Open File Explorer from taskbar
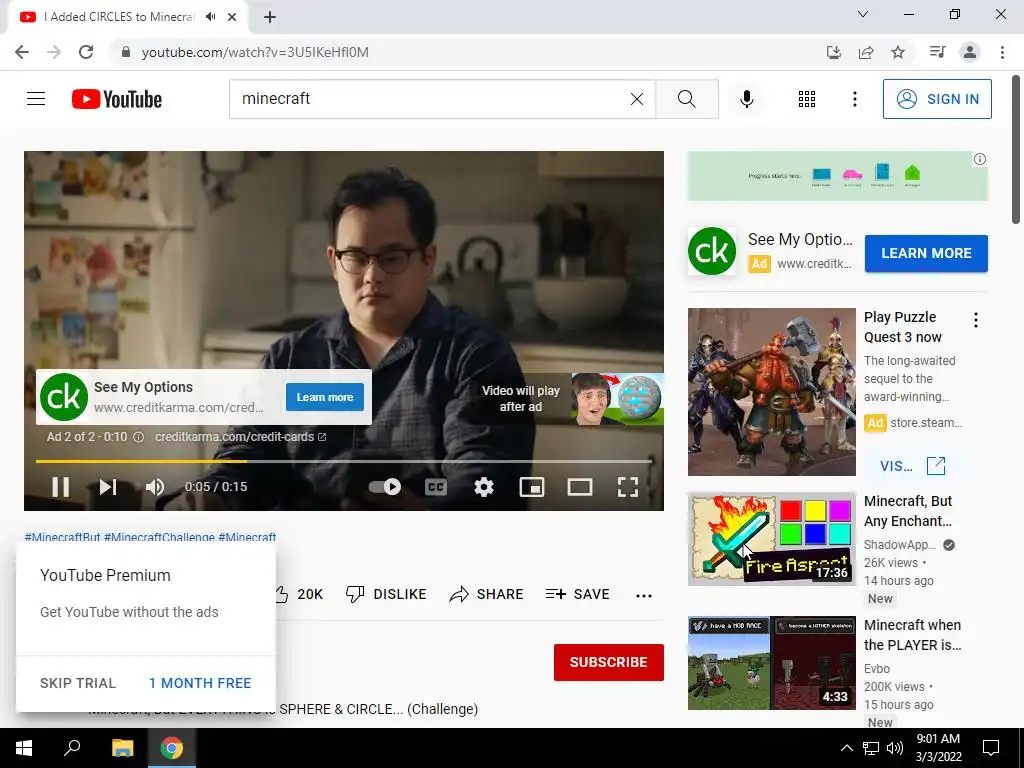Image resolution: width=1024 pixels, height=768 pixels. click(122, 748)
